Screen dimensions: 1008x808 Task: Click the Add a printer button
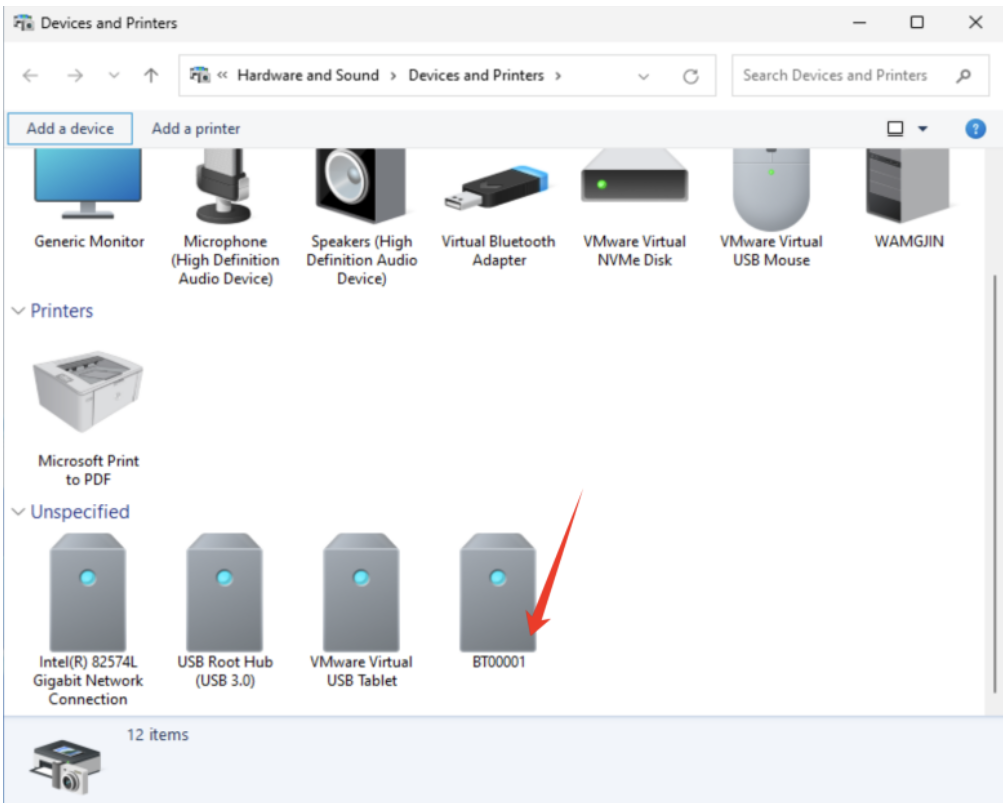(196, 129)
